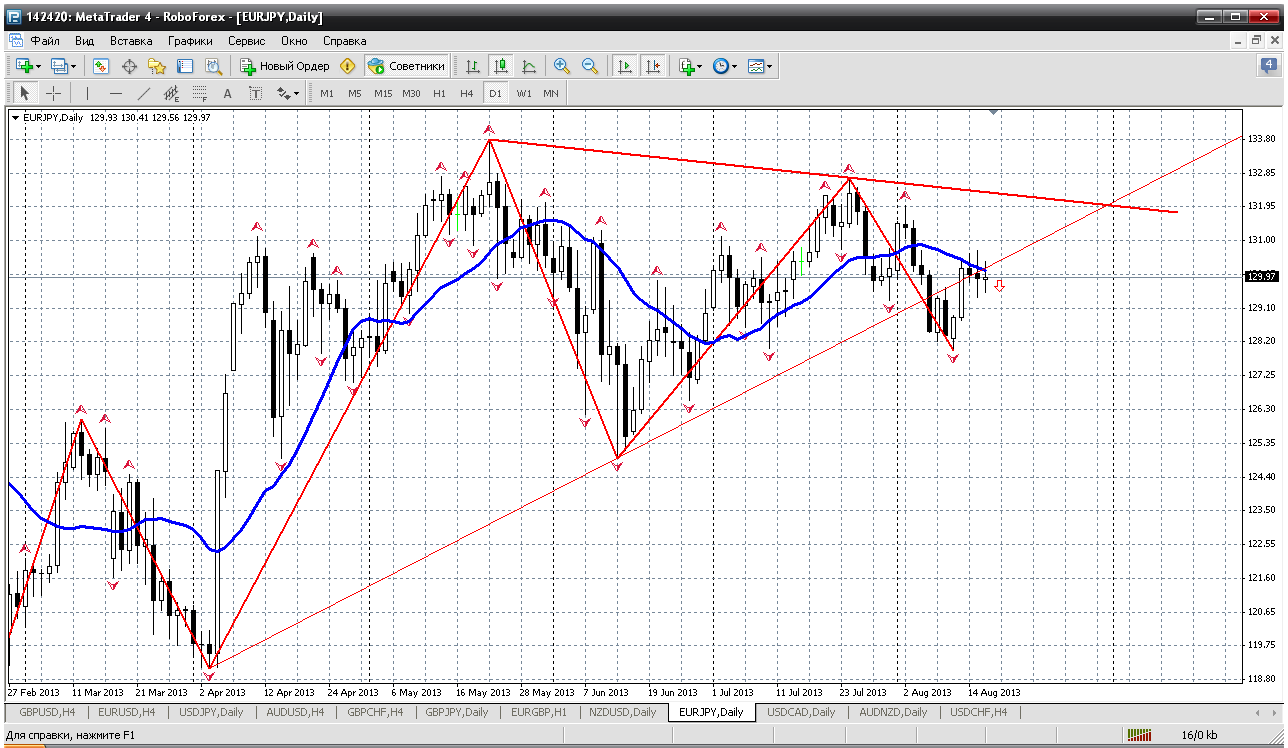Open the Navigator folder-star icon
Image resolution: width=1288 pixels, height=748 pixels.
pos(157,66)
